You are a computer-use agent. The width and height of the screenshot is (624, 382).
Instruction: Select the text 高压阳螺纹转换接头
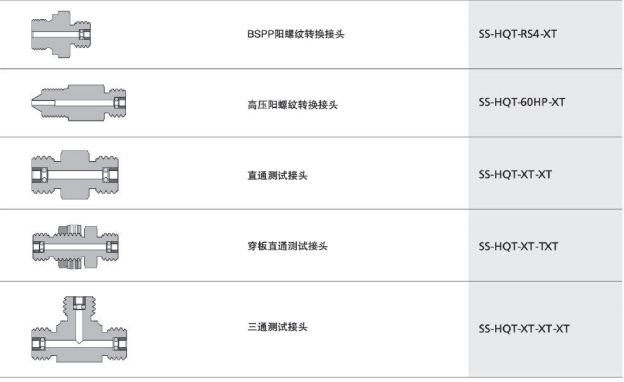tap(292, 105)
